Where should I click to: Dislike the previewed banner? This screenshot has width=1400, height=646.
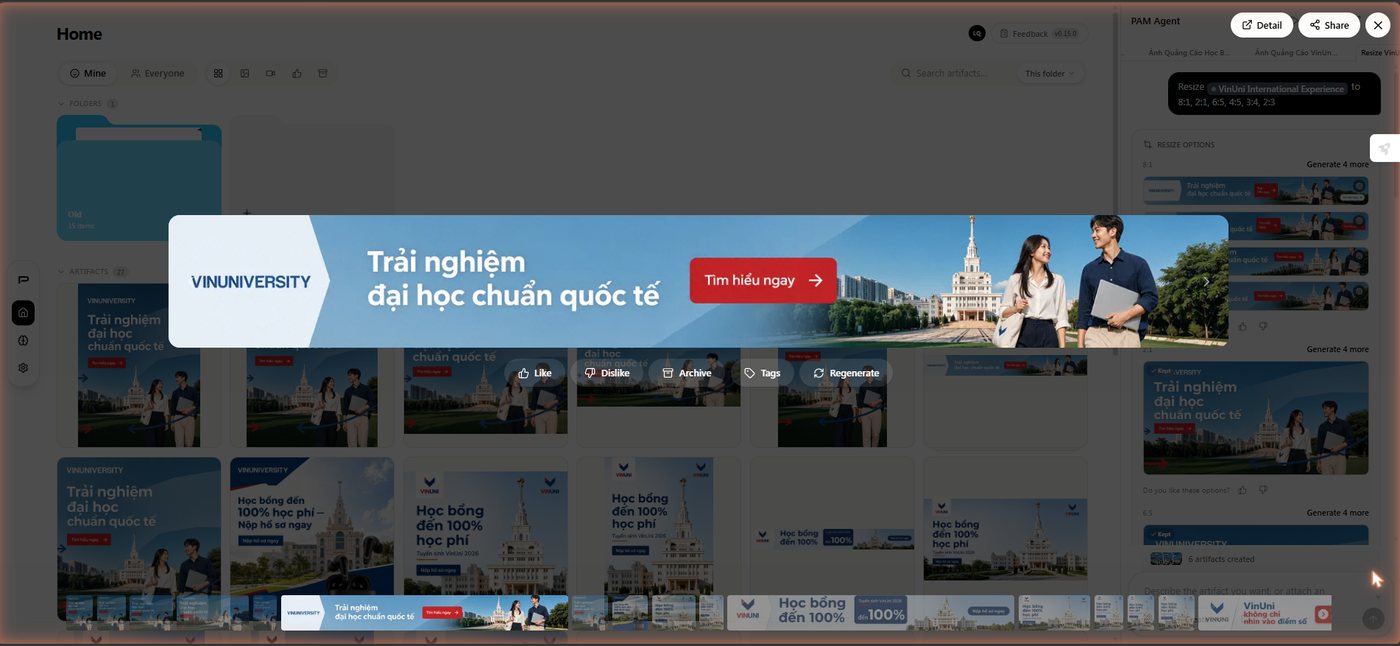tap(607, 373)
